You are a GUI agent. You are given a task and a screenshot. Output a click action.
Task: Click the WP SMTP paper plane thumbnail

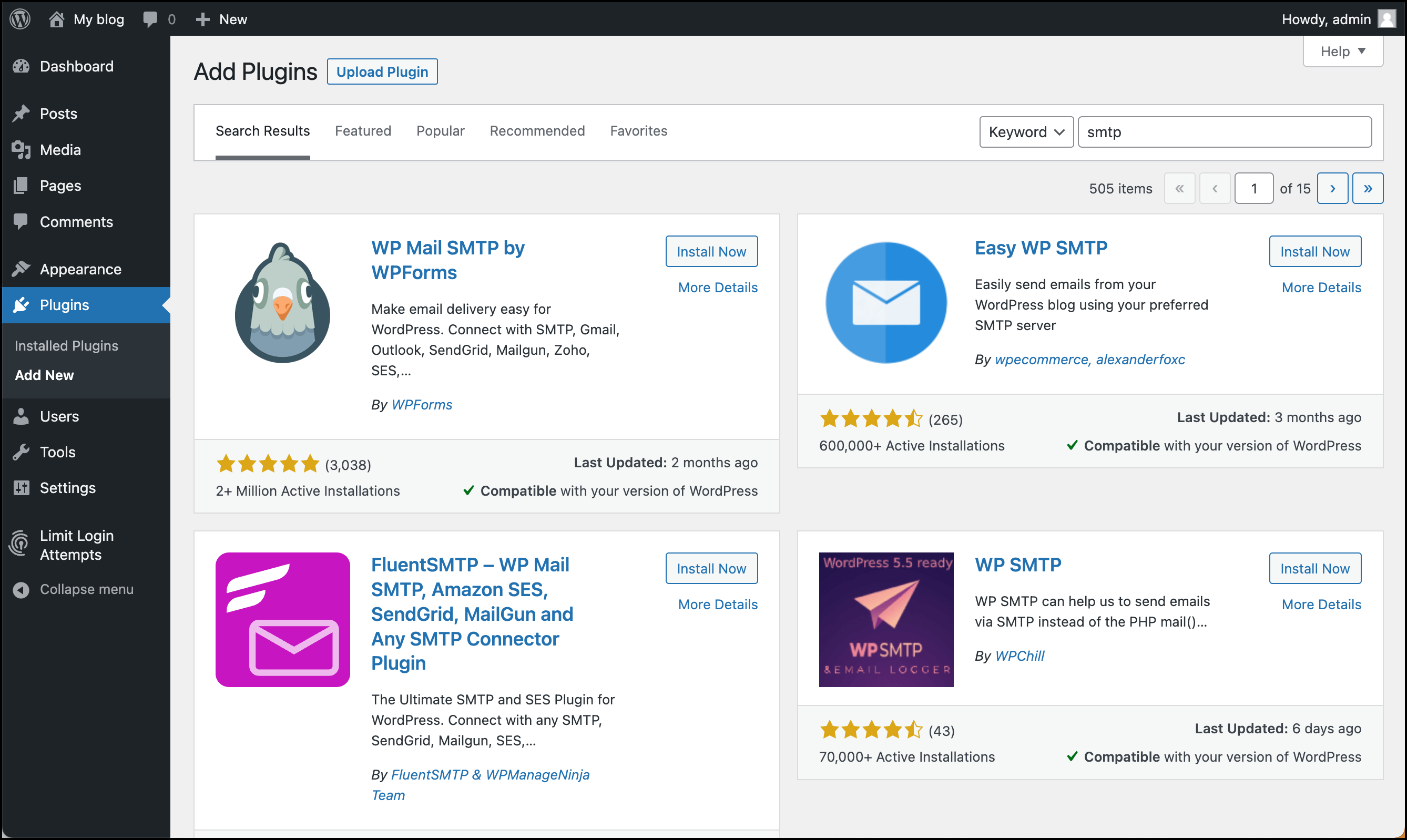(886, 619)
